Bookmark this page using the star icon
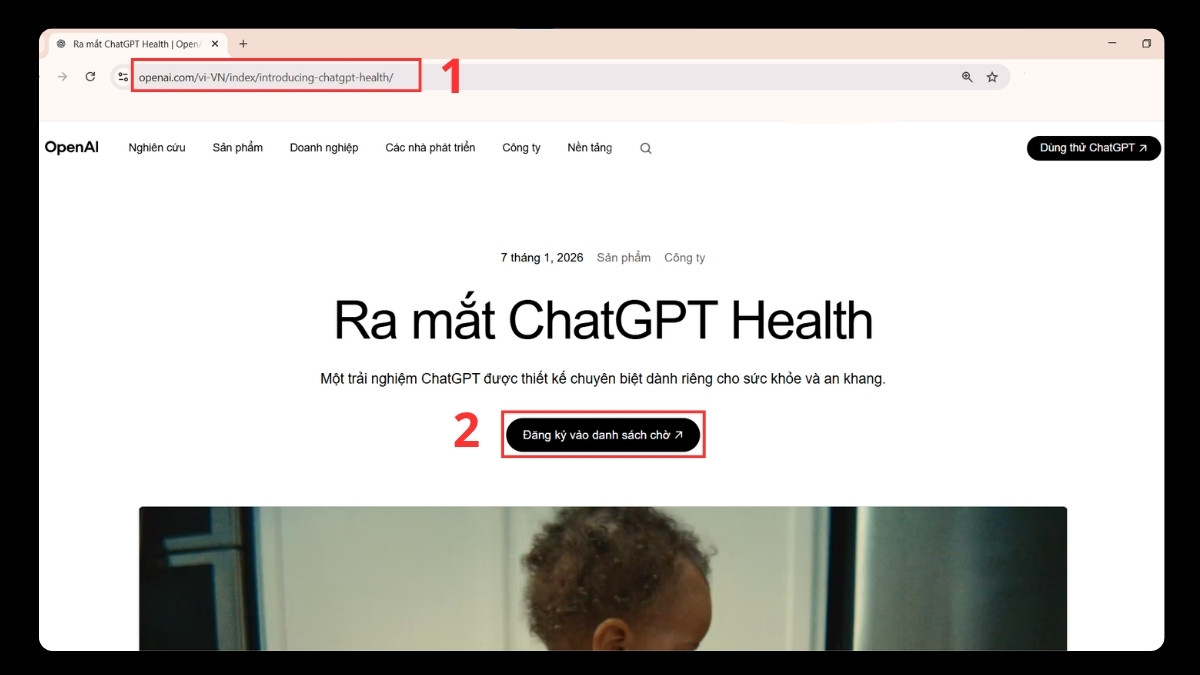 [x=990, y=75]
